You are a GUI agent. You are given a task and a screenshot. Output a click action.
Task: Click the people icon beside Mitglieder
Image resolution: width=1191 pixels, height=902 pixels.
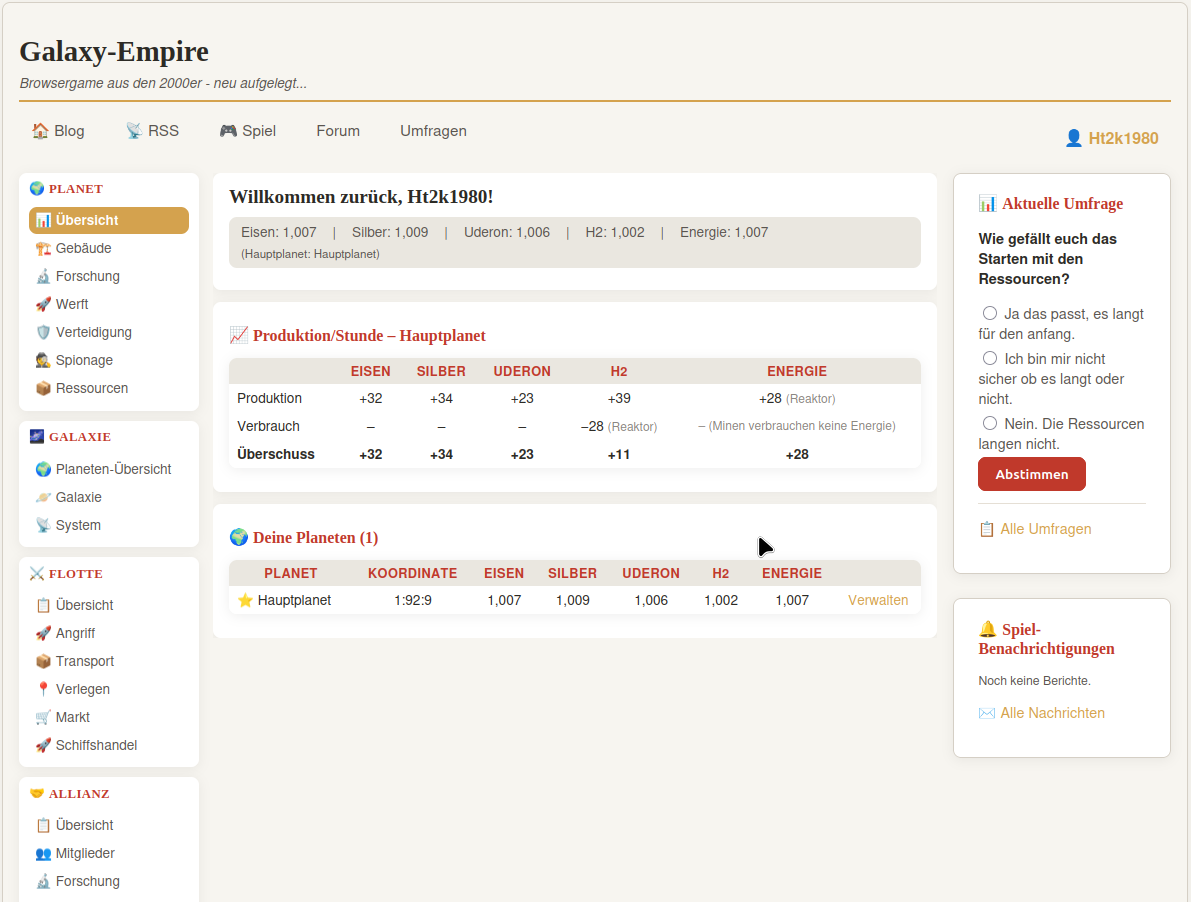(43, 853)
